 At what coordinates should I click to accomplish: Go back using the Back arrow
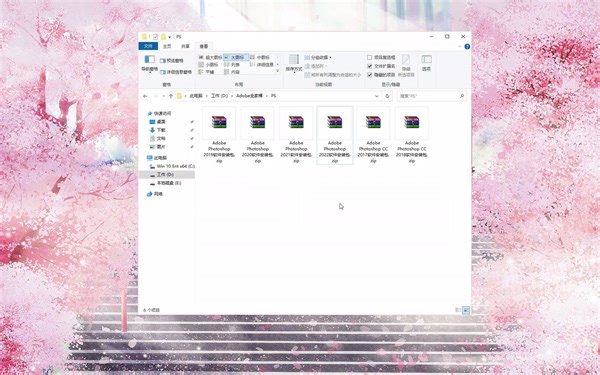point(145,96)
